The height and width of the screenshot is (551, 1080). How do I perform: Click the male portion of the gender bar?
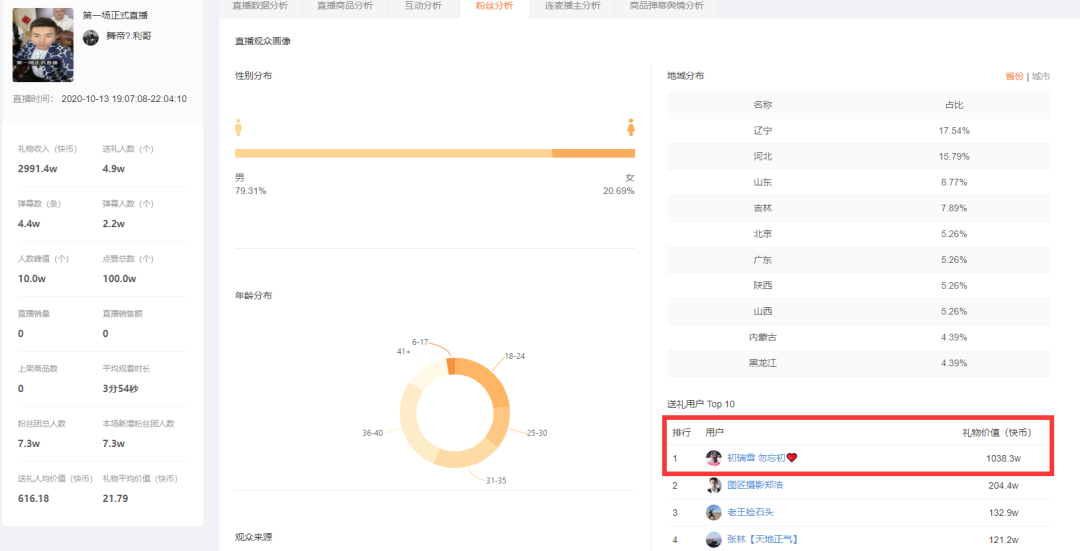393,154
